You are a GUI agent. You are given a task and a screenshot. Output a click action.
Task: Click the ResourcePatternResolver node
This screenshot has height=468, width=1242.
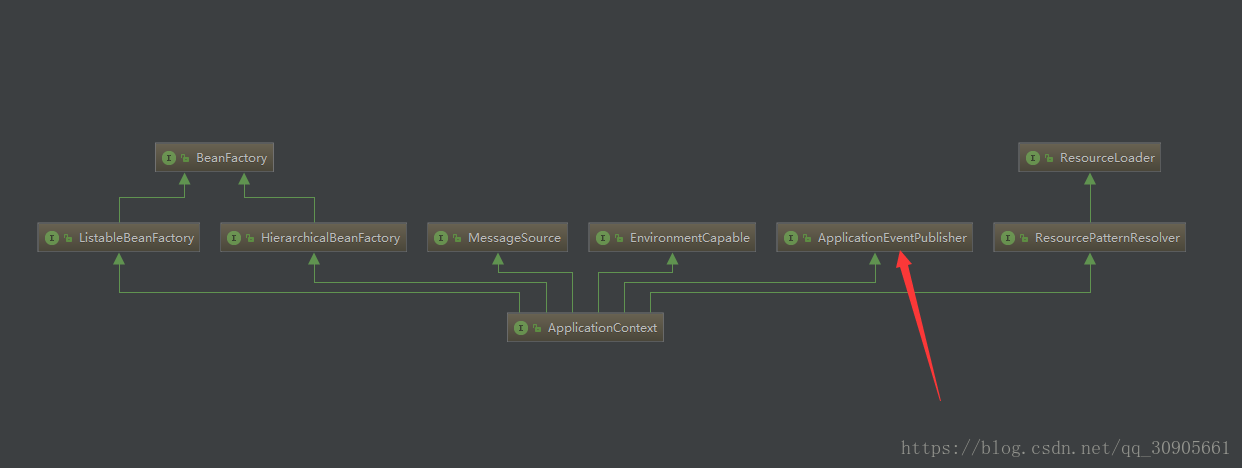(x=1090, y=237)
